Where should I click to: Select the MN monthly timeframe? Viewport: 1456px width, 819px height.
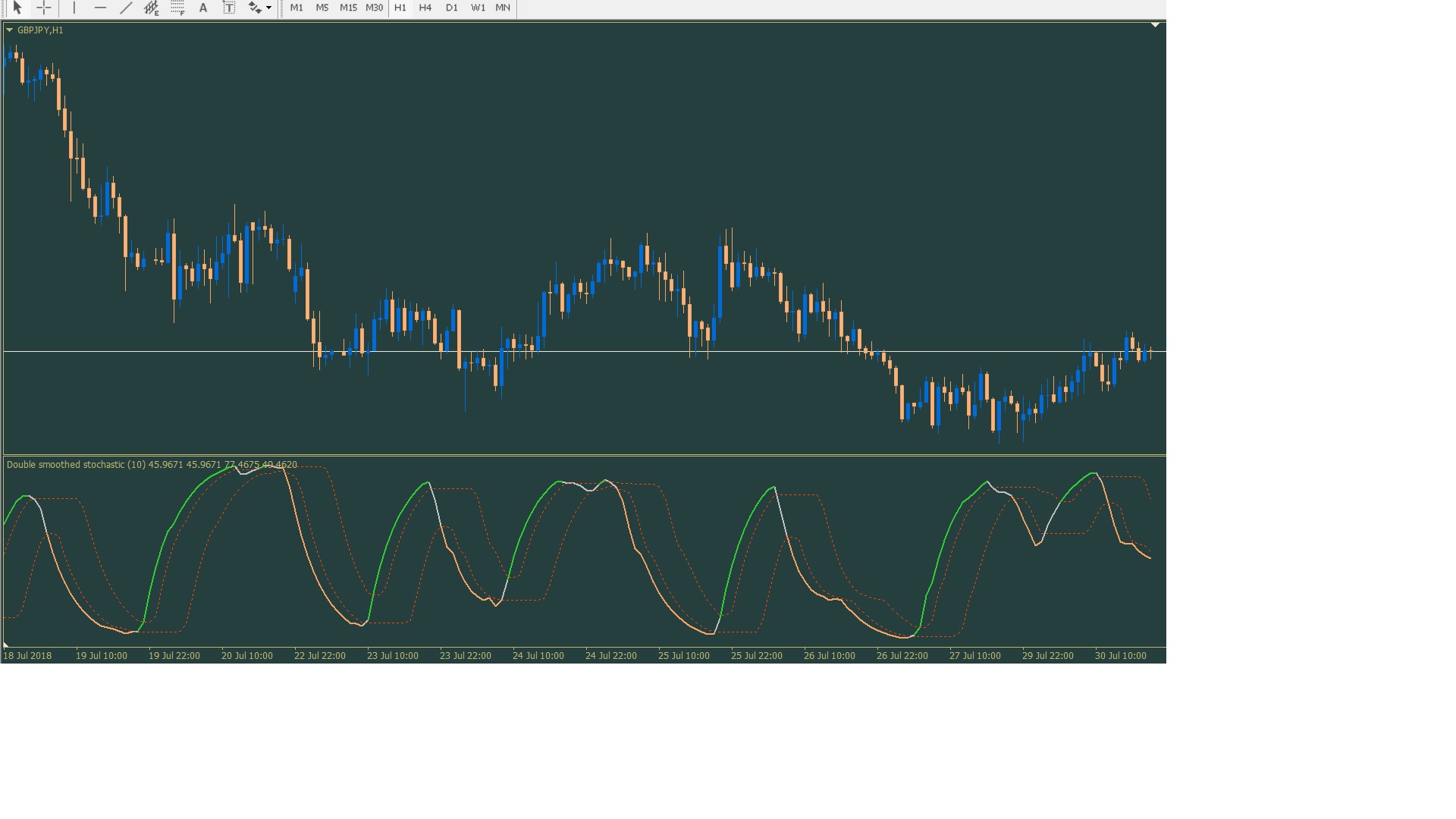(x=503, y=8)
